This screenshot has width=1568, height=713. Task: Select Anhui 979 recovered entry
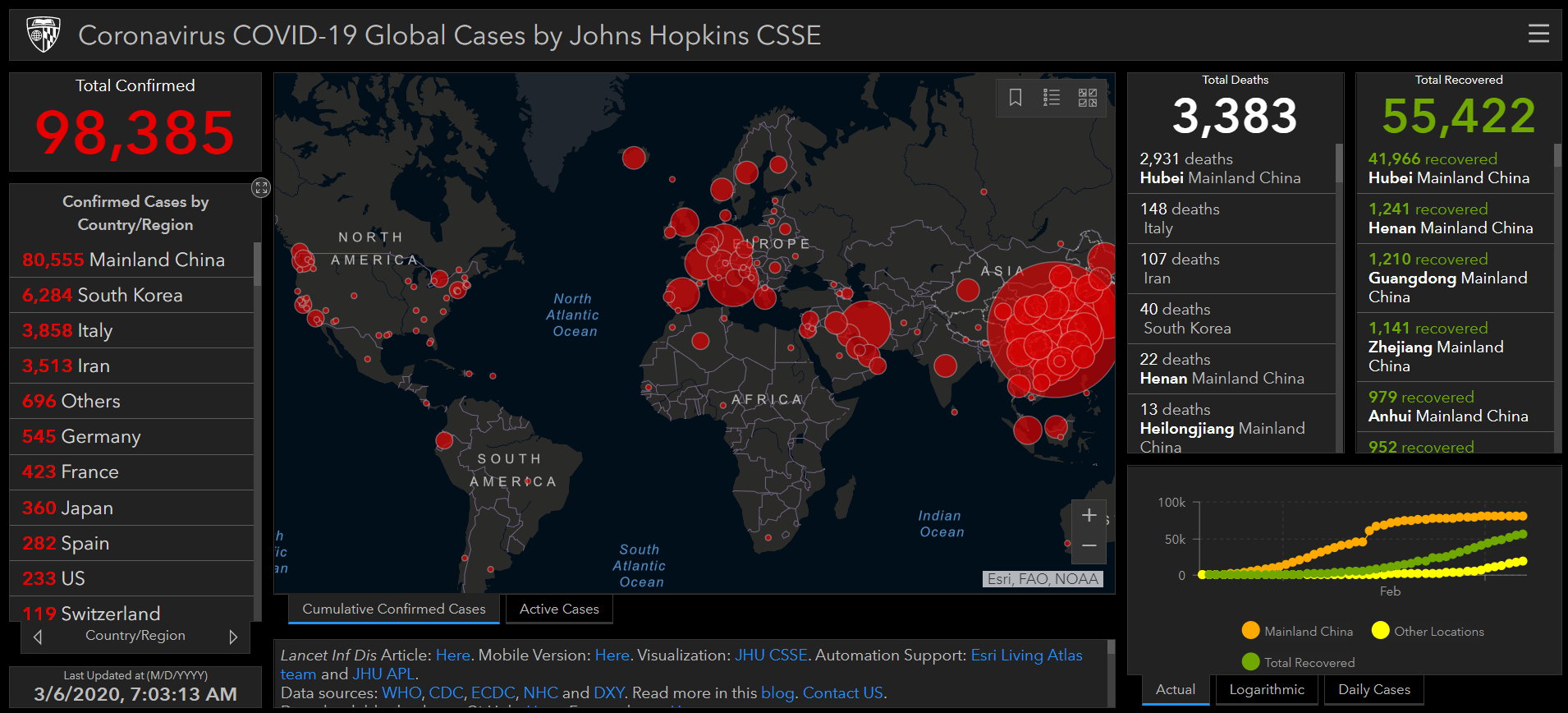(x=1455, y=407)
